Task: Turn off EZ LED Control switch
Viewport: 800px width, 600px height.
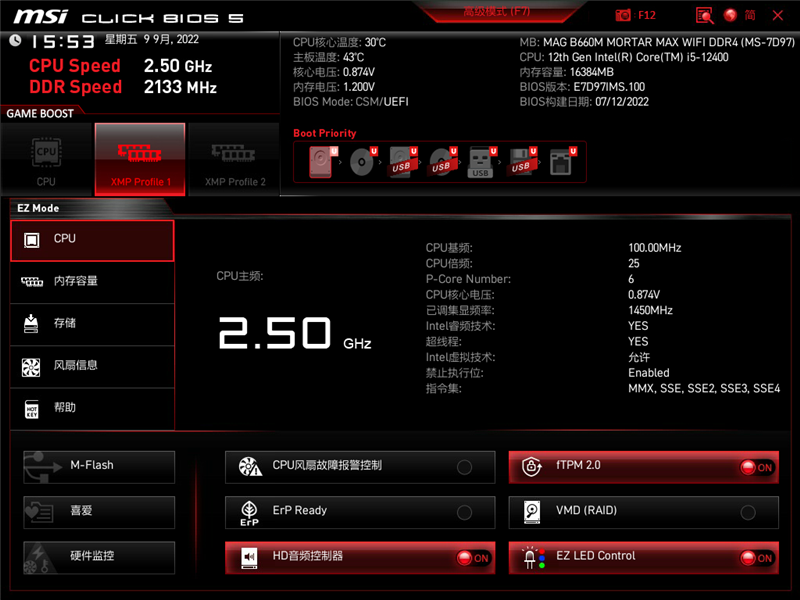Action: click(x=757, y=558)
